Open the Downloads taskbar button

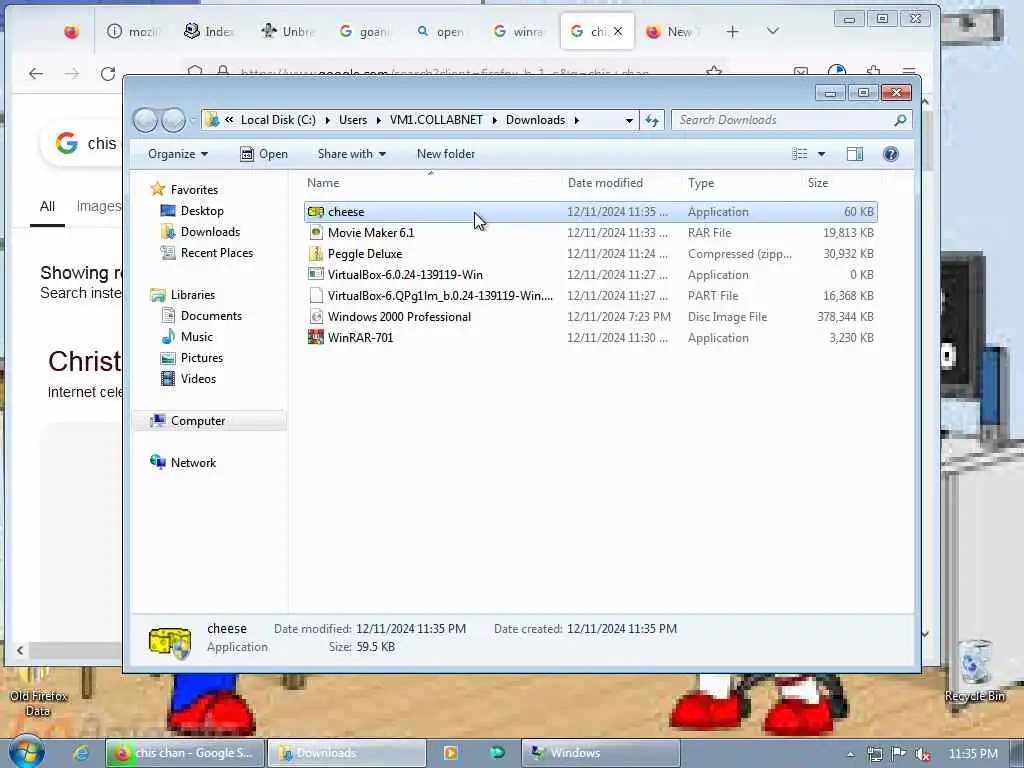click(347, 753)
